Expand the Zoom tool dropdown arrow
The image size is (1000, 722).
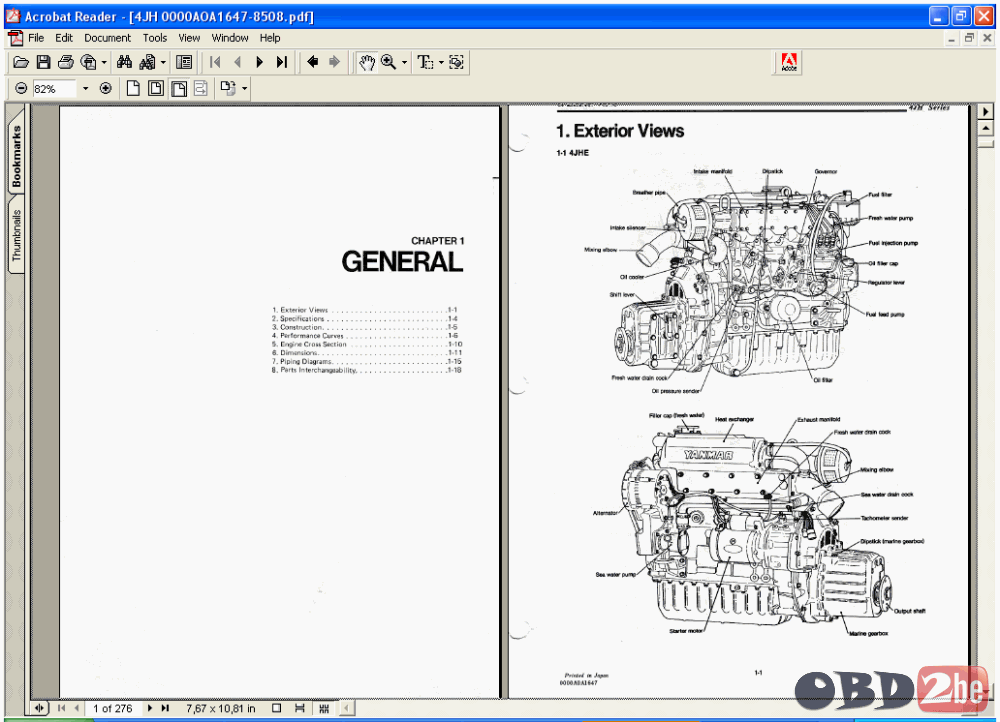click(x=404, y=63)
